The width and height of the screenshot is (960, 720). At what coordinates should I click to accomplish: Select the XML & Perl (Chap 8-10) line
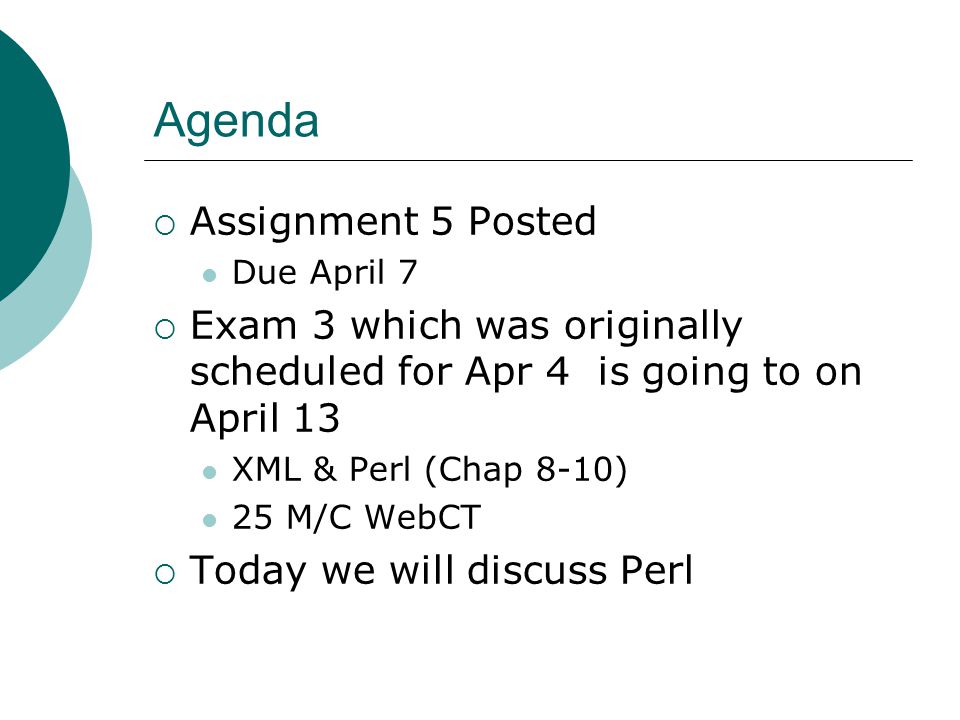tap(430, 470)
